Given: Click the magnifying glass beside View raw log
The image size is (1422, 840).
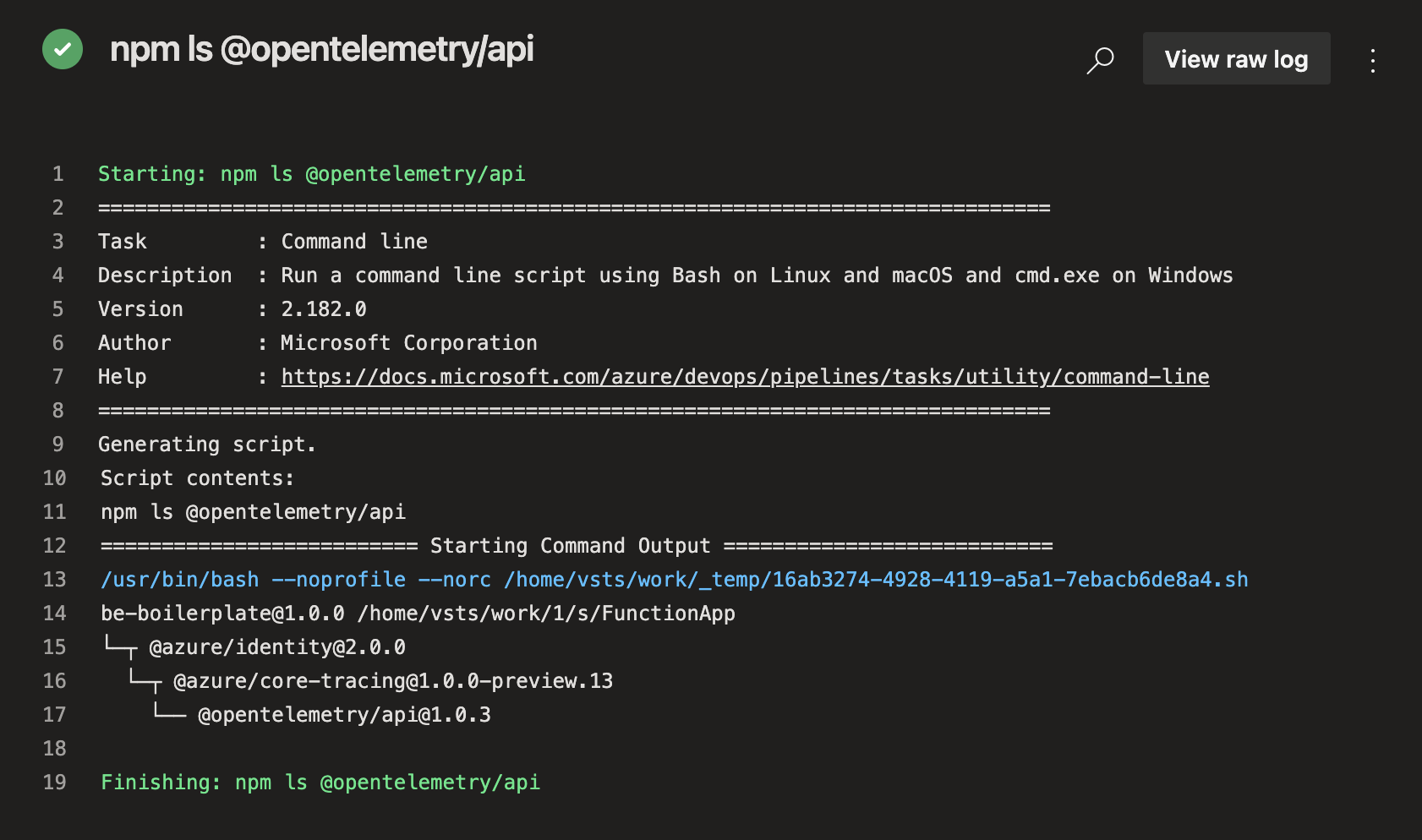Looking at the screenshot, I should (x=1099, y=59).
